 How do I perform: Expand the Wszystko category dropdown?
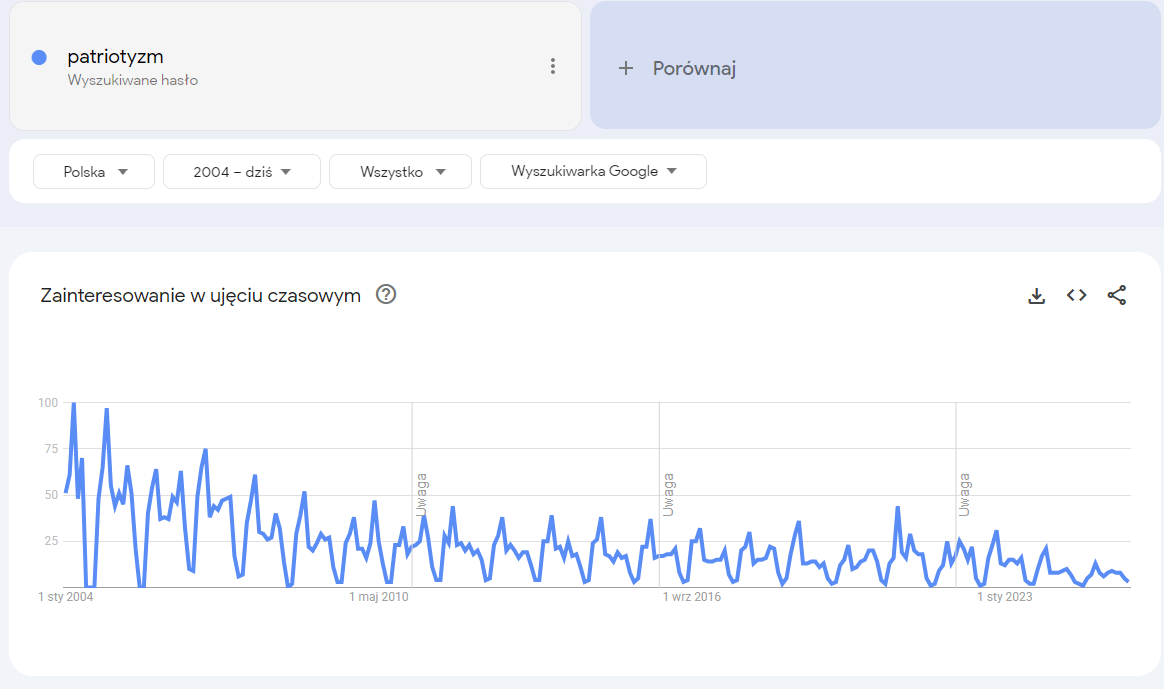tap(400, 171)
